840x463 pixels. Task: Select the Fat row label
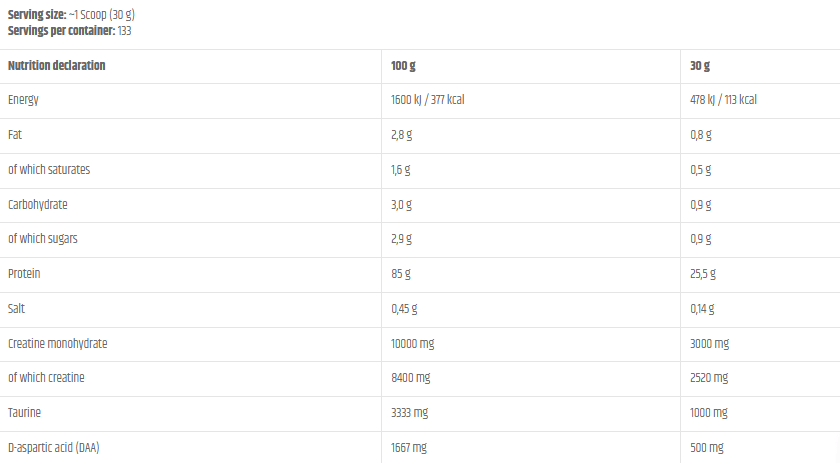(14, 134)
